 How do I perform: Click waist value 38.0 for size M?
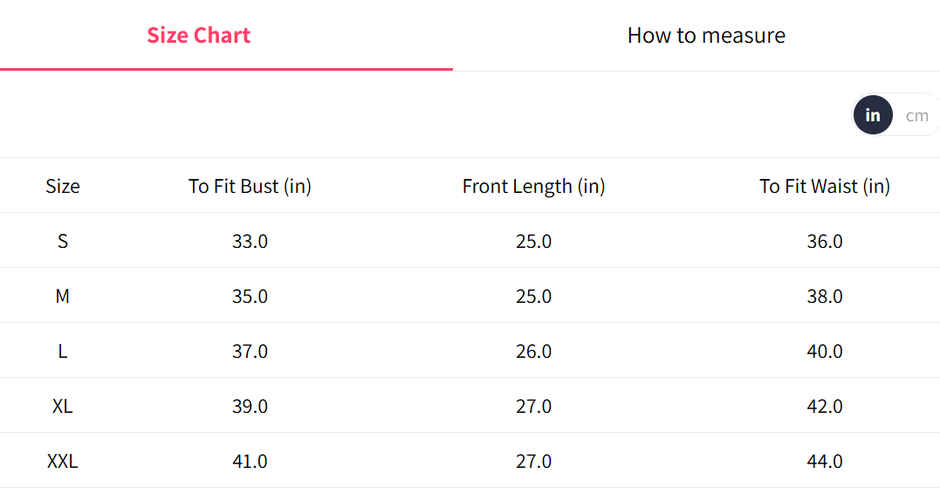[824, 296]
